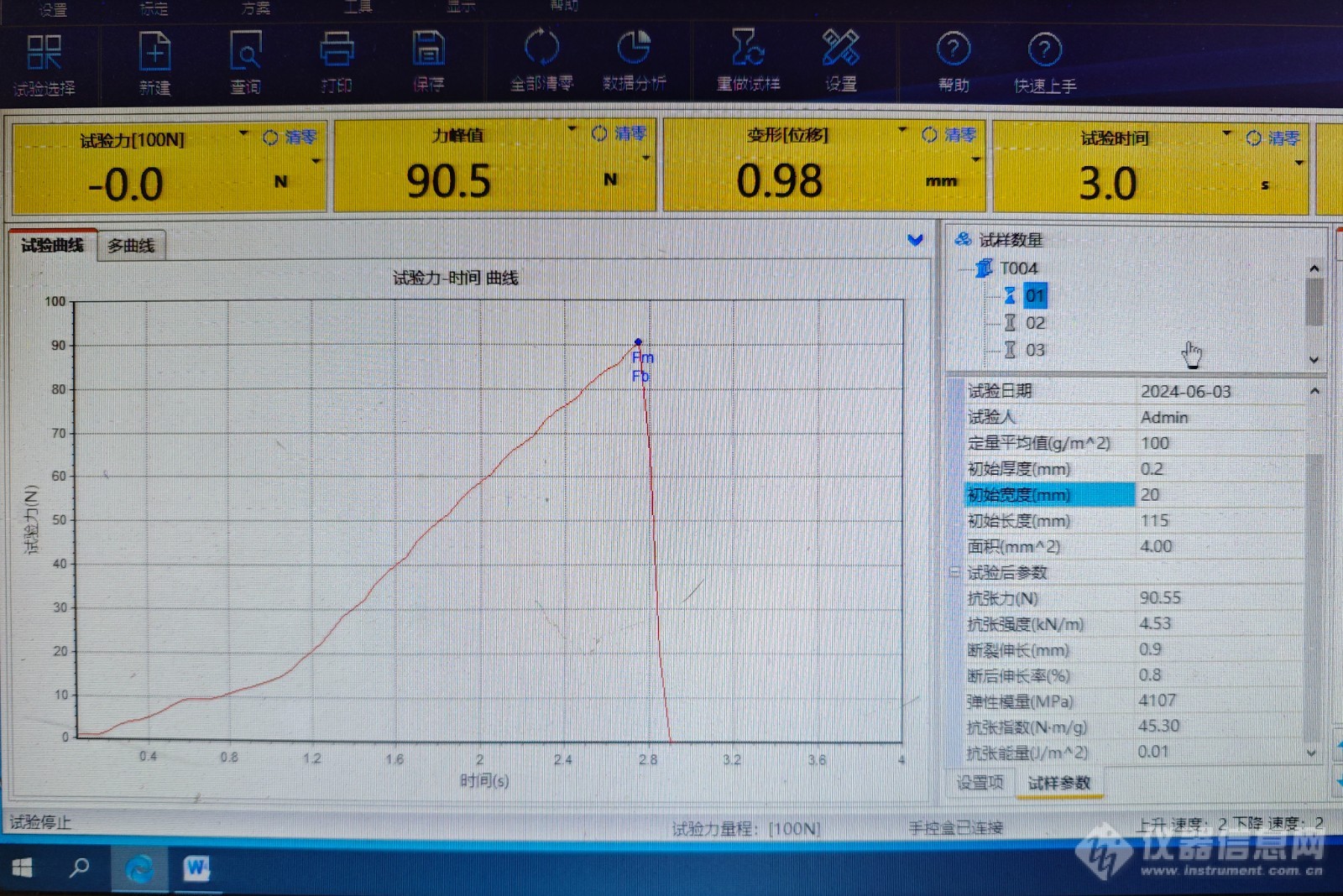Image resolution: width=1343 pixels, height=896 pixels.
Task: Edit the 初始厚度(mm) value 0.2
Action: coord(1220,469)
